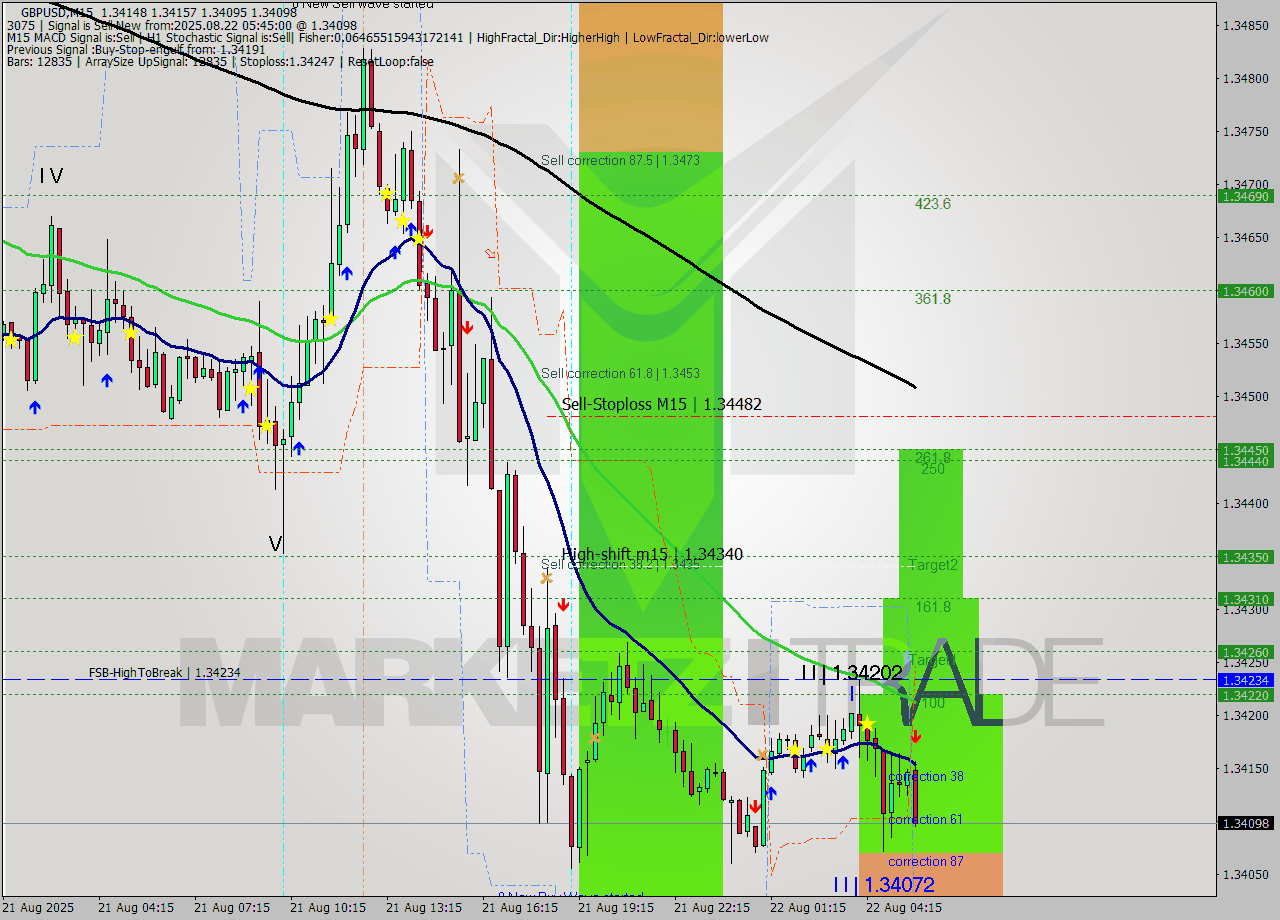Click the blue up arrow near 21 Aug 22:15
The image size is (1280, 920).
point(770,793)
